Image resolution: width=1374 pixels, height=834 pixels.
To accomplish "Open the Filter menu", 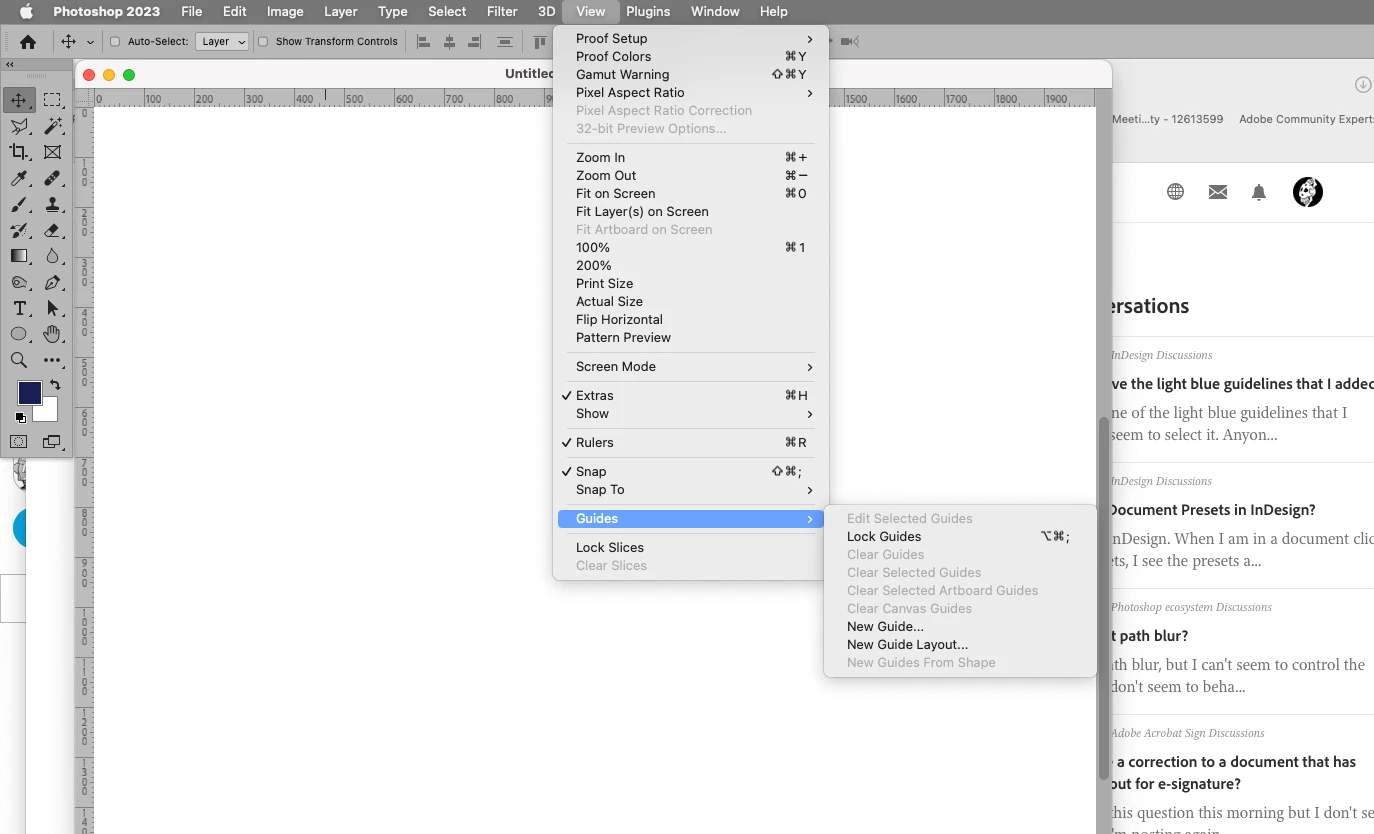I will 501,11.
